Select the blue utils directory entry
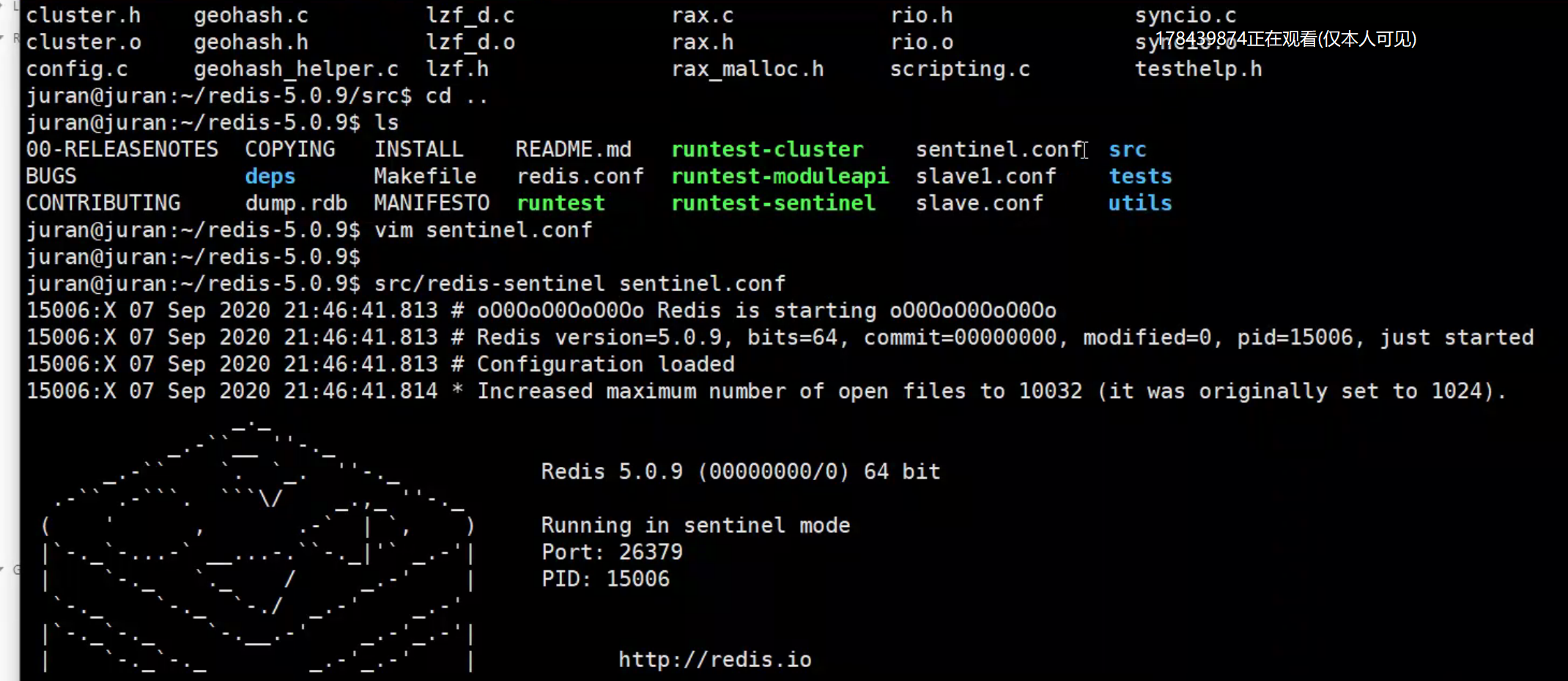Image resolution: width=1568 pixels, height=681 pixels. tap(1141, 203)
